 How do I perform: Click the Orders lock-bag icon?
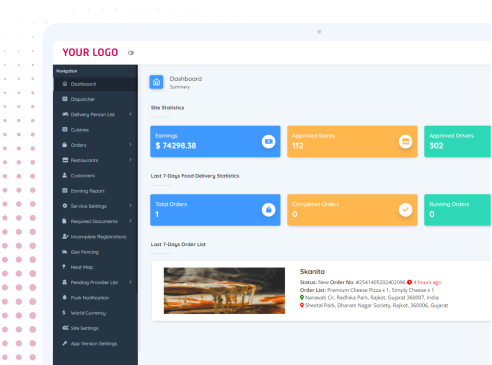click(x=65, y=145)
